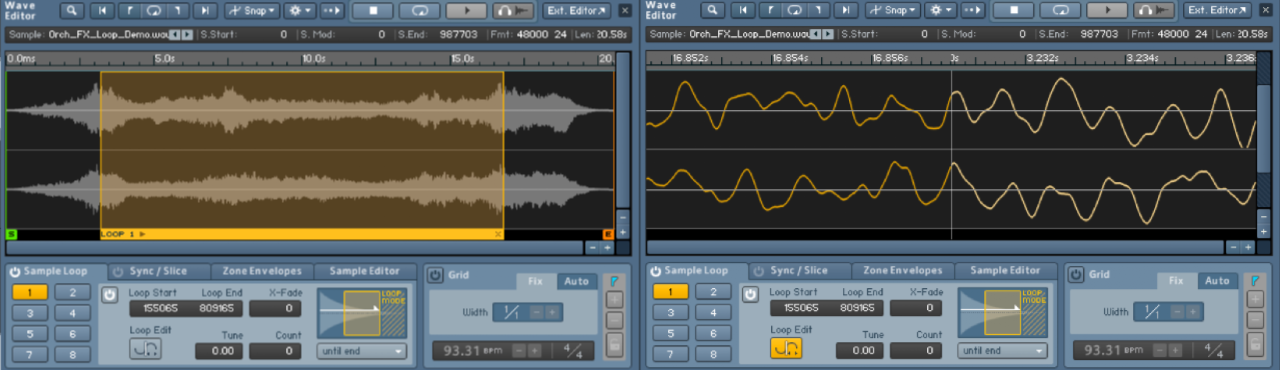The height and width of the screenshot is (370, 1280).
Task: Click the X-Fade value in left panel
Action: 275,308
